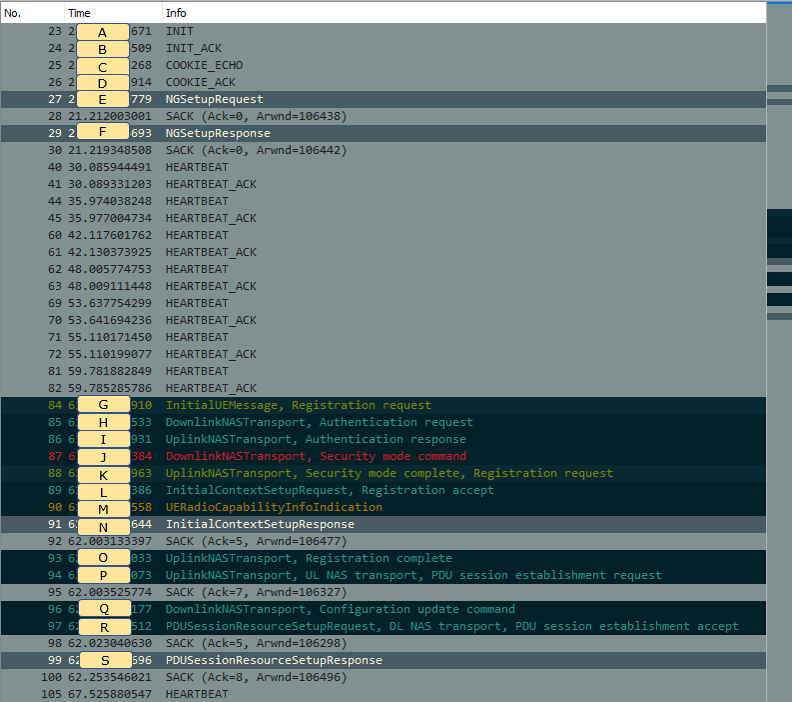The image size is (792, 702).
Task: Select HEARTBEAT packet number 40
Action: 383,168
